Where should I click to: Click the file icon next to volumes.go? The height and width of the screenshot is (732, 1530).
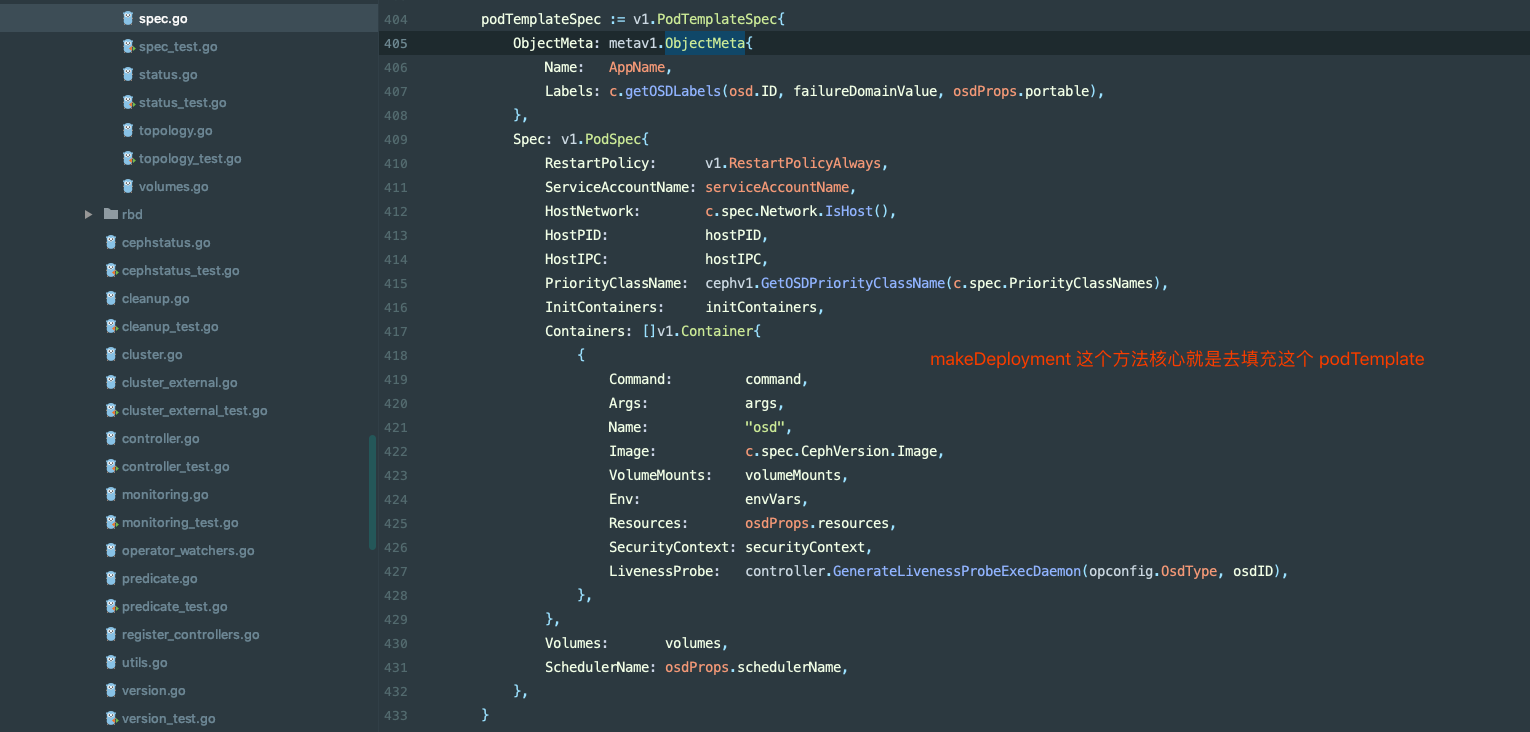128,187
